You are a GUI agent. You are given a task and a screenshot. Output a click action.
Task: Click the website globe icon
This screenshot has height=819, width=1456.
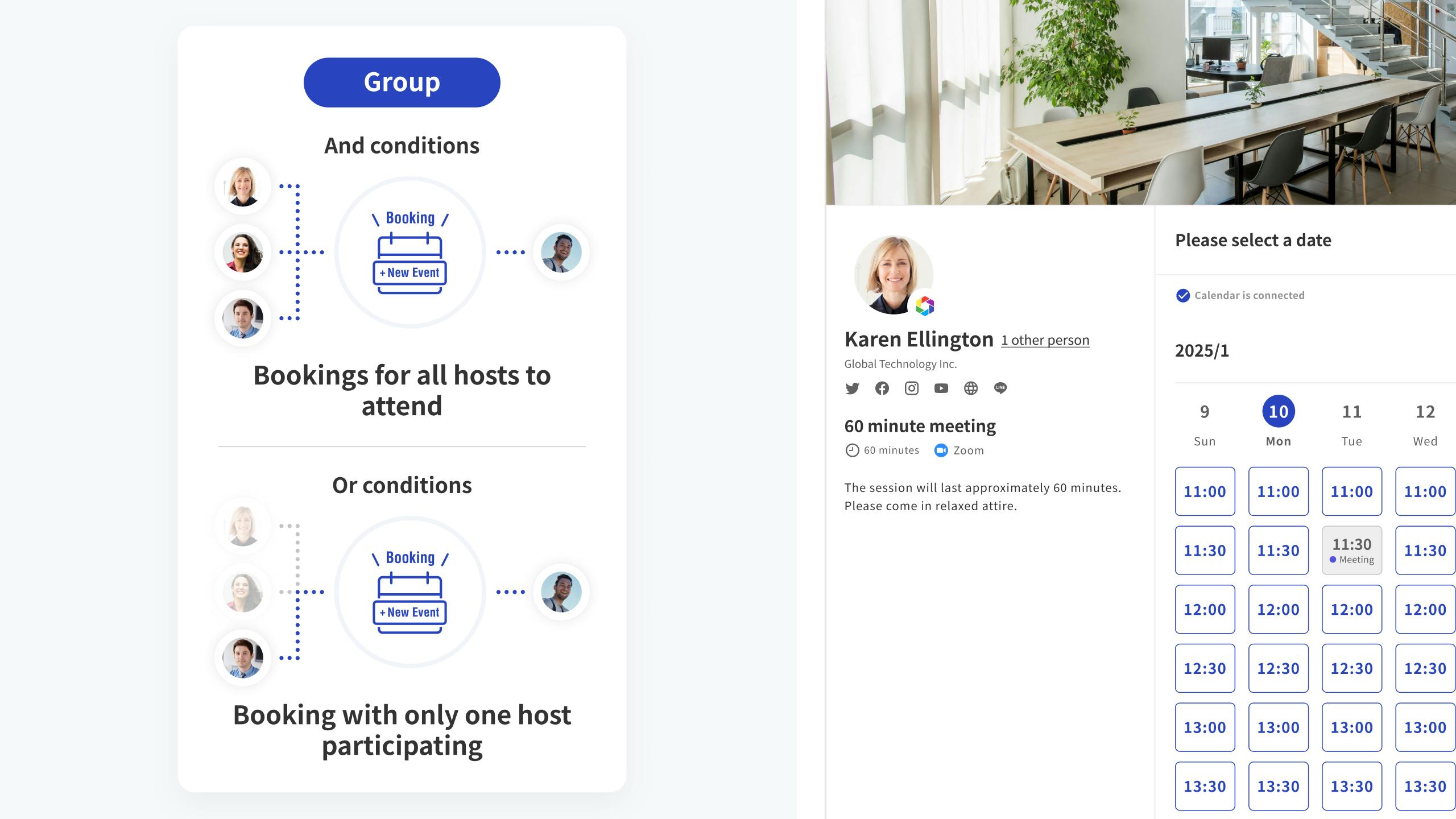970,388
